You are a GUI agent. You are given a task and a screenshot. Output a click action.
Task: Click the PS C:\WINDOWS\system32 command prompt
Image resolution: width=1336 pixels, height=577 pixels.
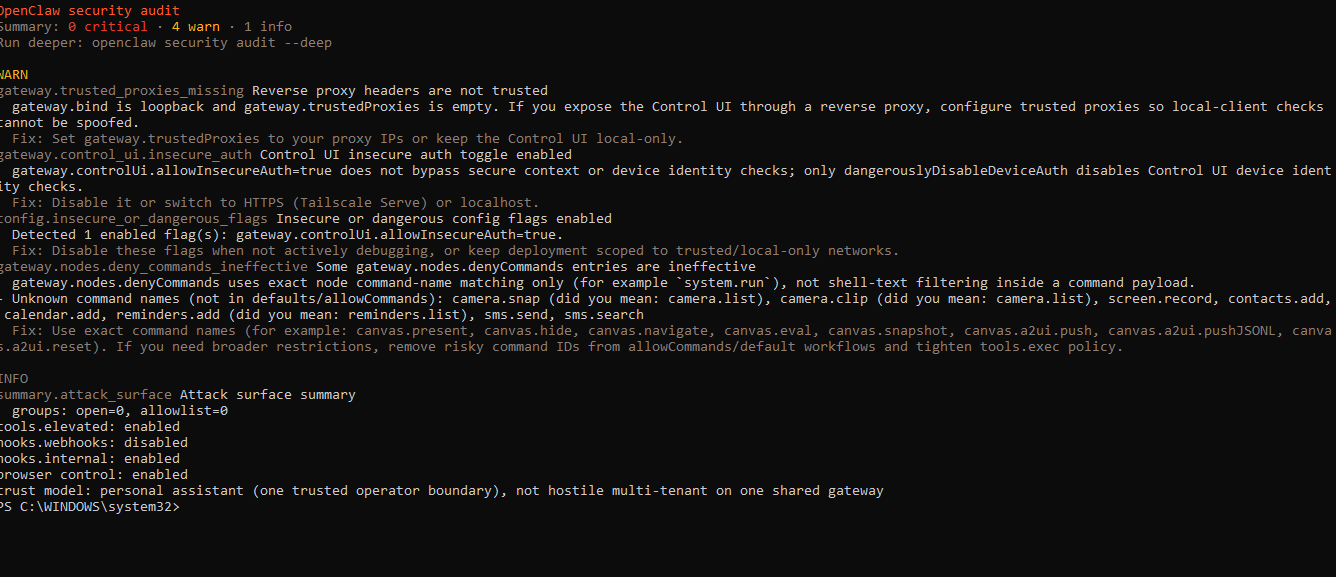click(x=90, y=507)
